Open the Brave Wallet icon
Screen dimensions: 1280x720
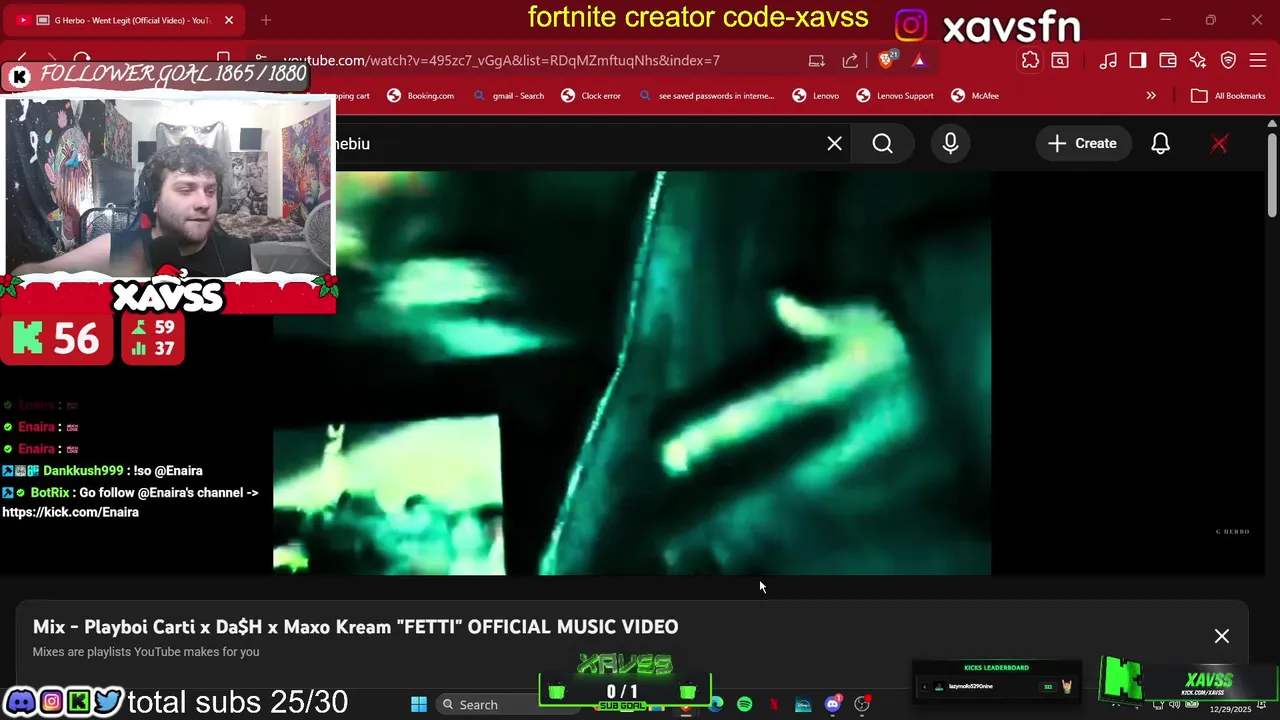pyautogui.click(x=1168, y=61)
